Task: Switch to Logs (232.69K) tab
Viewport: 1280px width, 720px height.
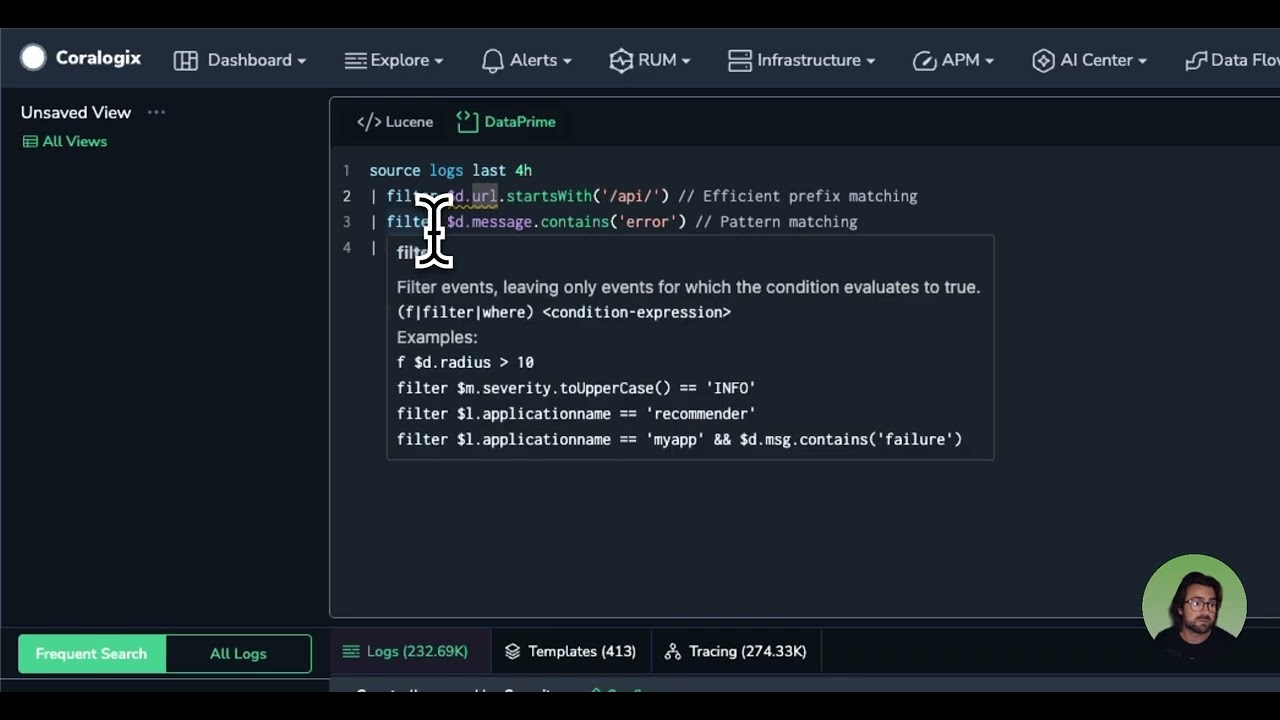Action: [x=405, y=651]
